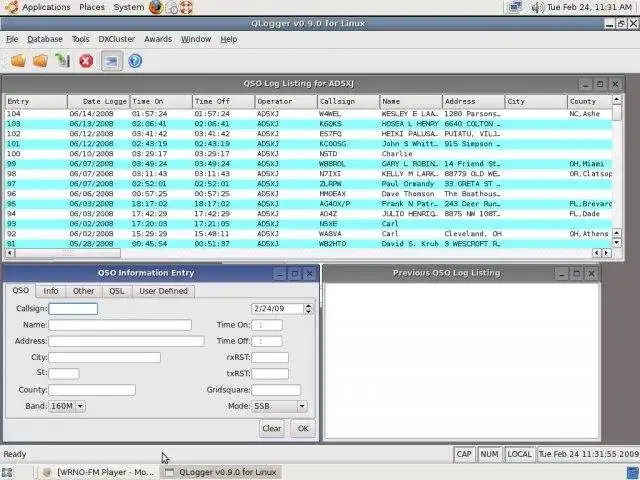Sort by the Time On column header
640x480 pixels.
click(x=161, y=101)
